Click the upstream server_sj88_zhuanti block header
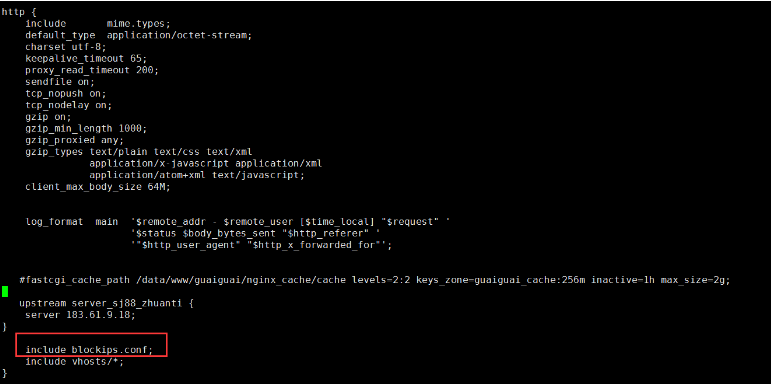The width and height of the screenshot is (771, 384). (107, 303)
